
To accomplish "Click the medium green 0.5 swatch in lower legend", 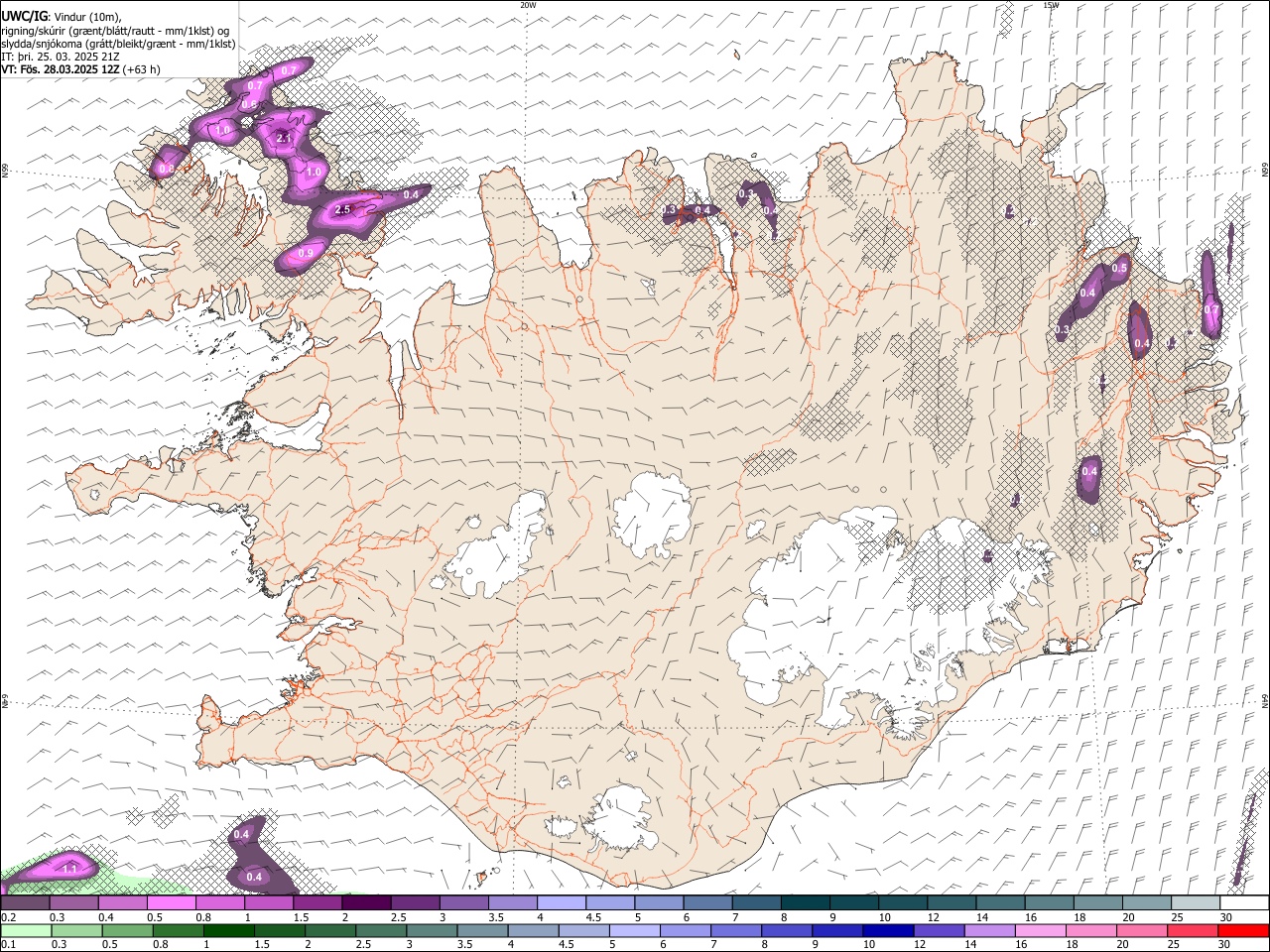I will click(x=127, y=930).
